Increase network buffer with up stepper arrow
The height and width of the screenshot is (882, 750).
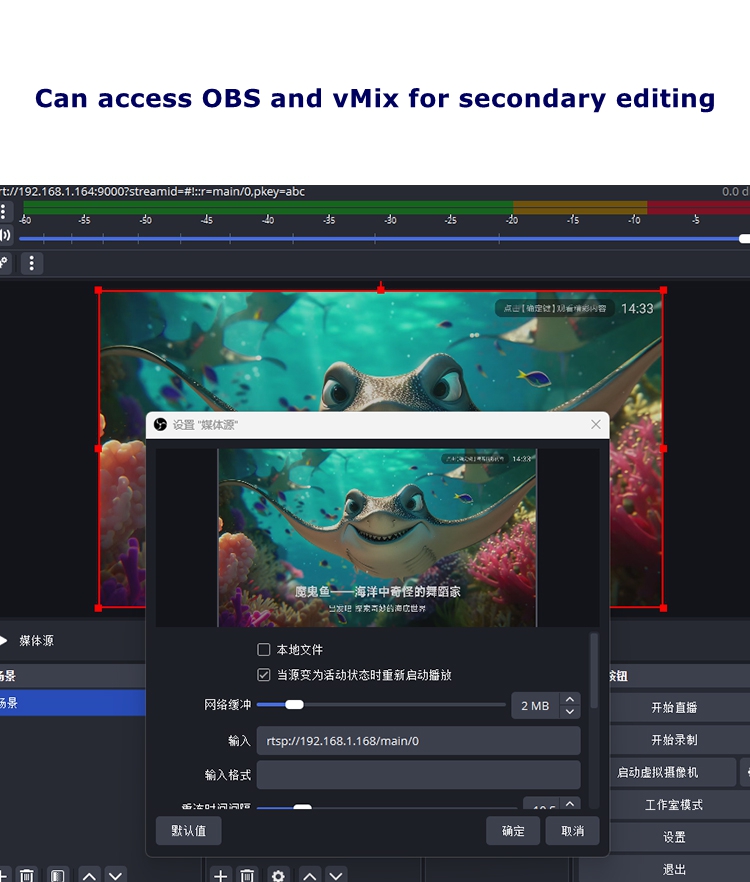pyautogui.click(x=570, y=699)
